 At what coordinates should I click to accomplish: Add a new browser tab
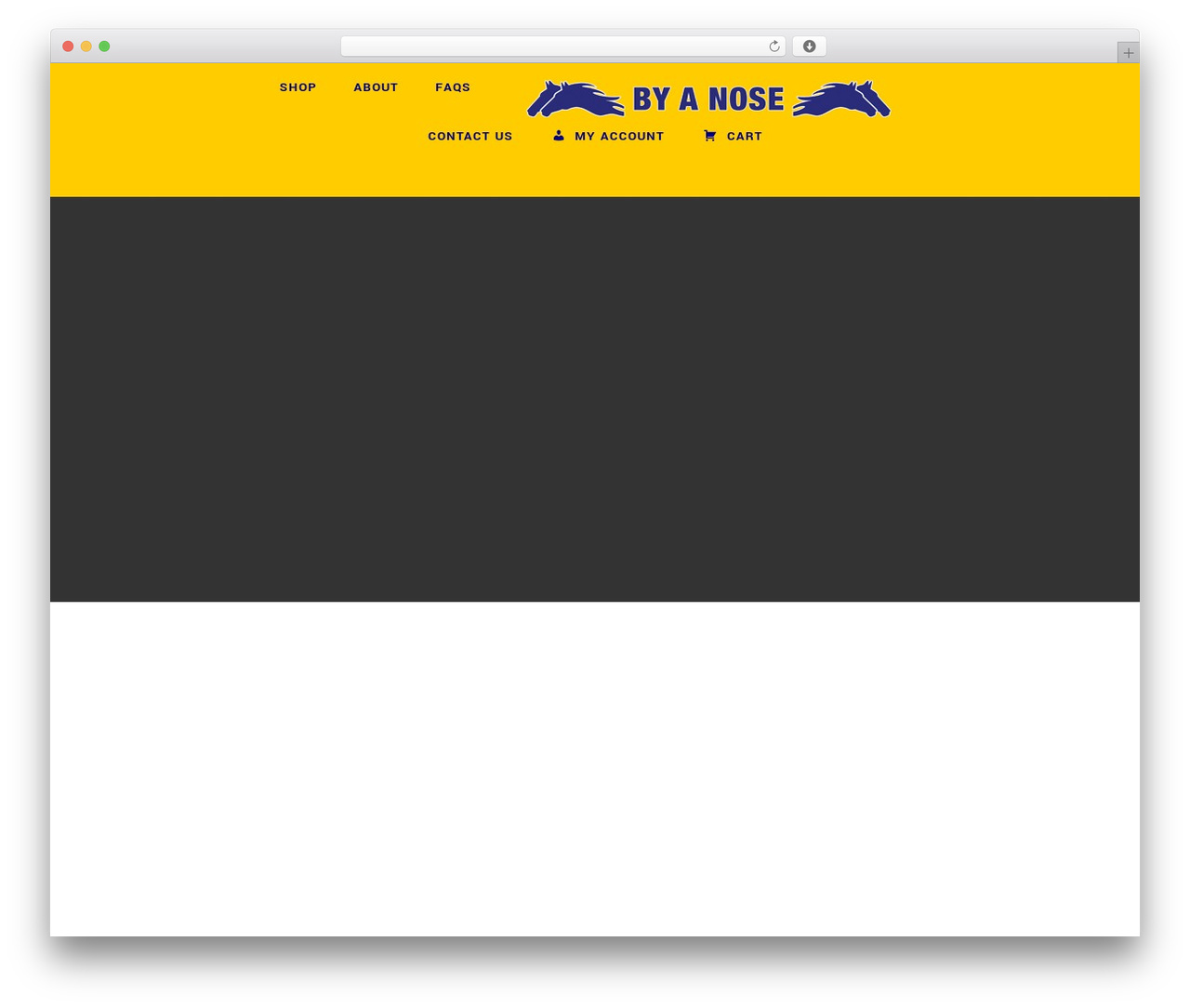click(x=1128, y=53)
